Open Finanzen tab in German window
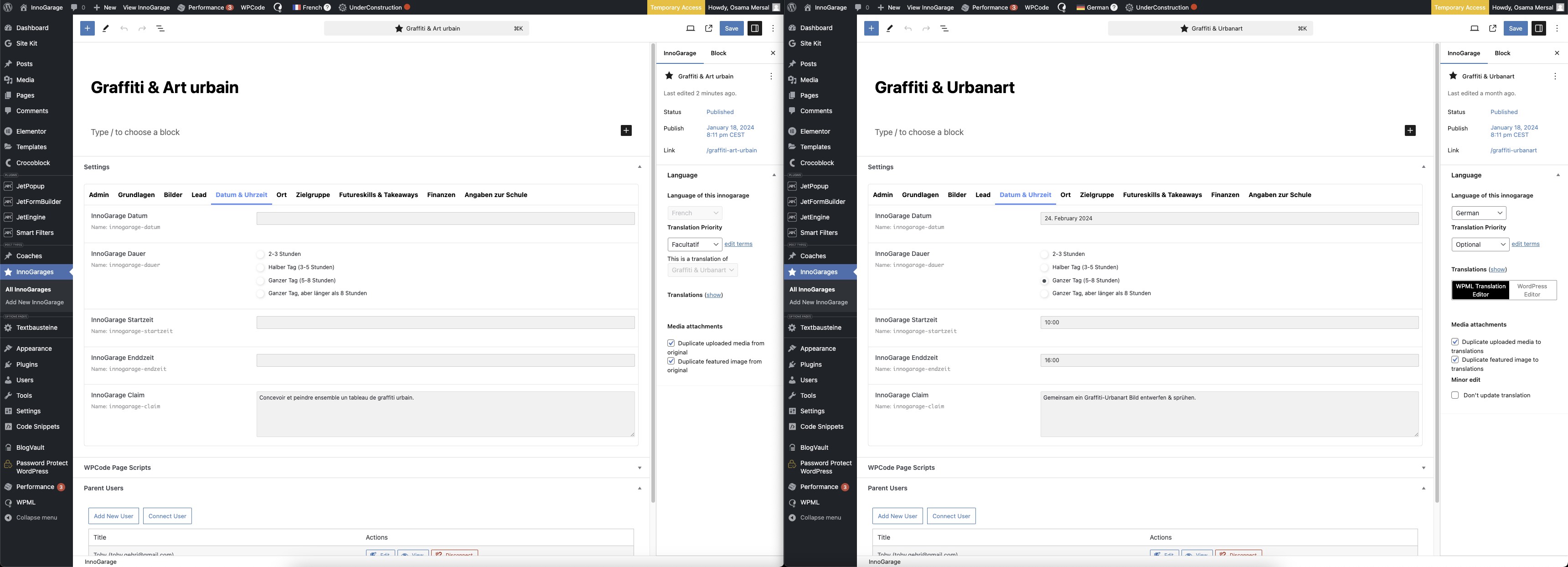Image resolution: width=1568 pixels, height=567 pixels. pos(1225,195)
